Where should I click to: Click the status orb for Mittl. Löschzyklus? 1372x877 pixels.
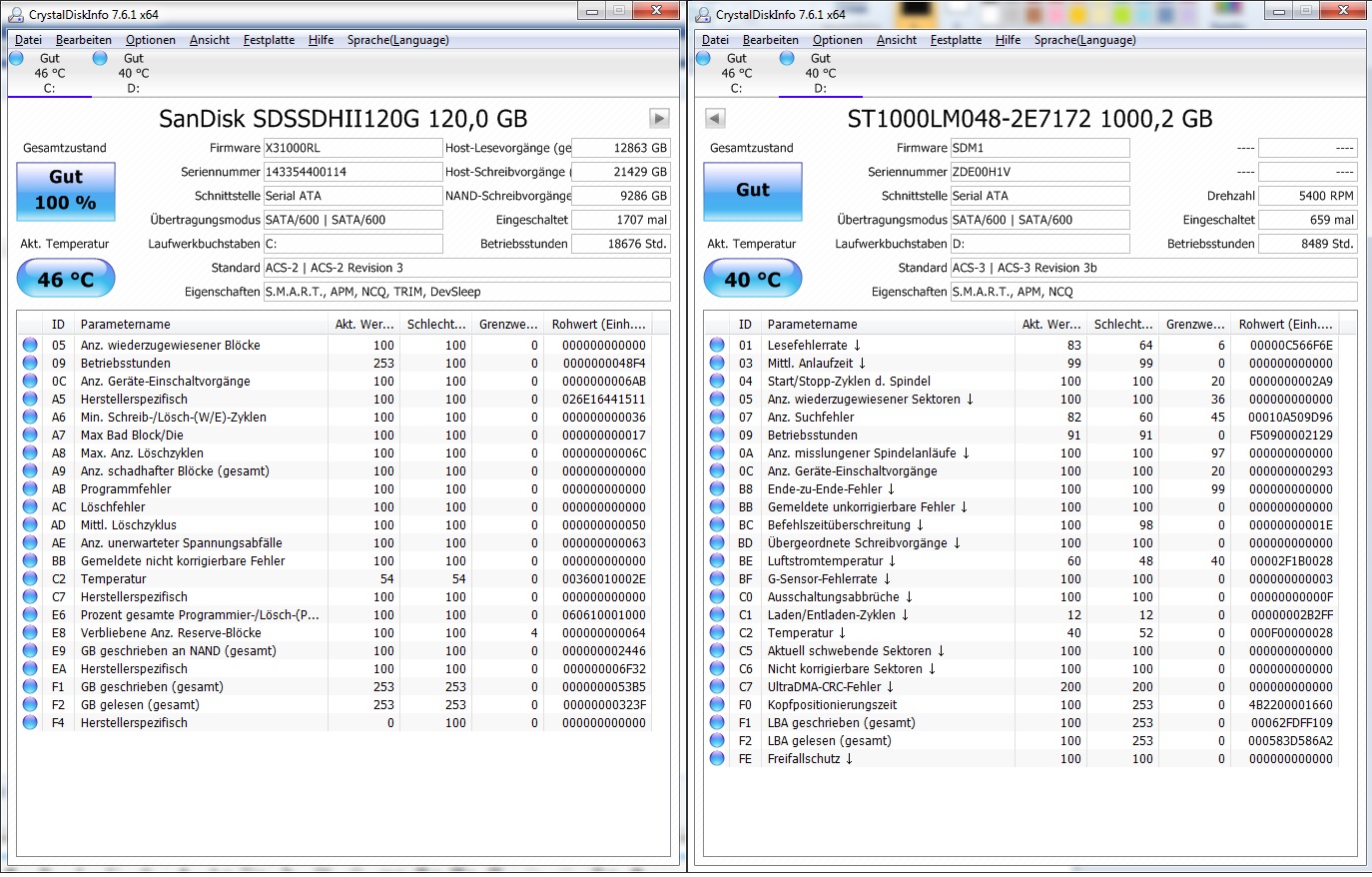click(x=30, y=524)
